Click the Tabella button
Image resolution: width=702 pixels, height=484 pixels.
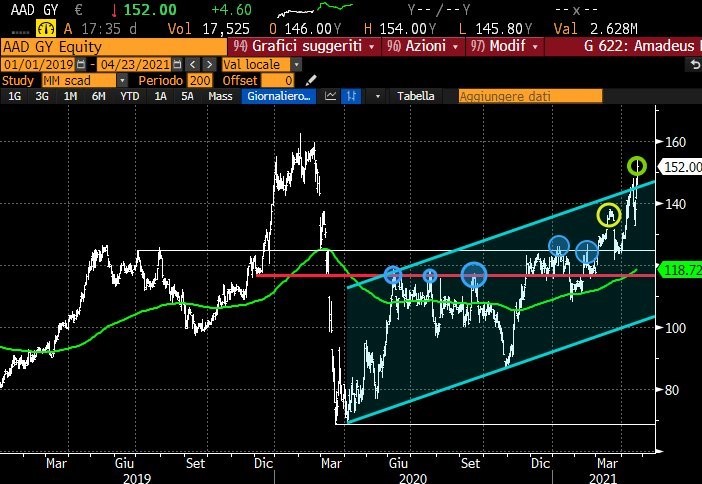[416, 96]
